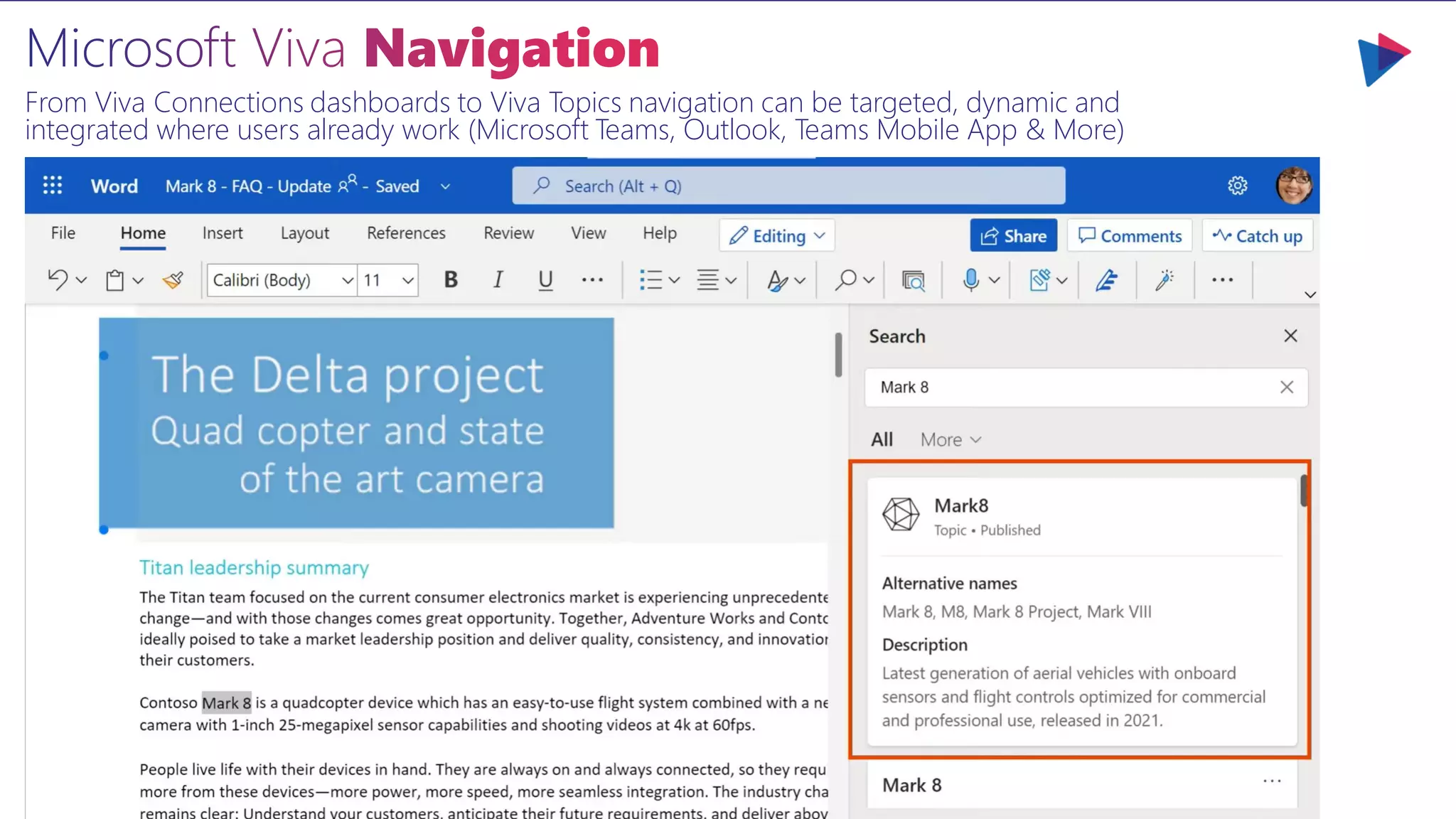Open the Editing mode dropdown
Viewport: 1456px width, 819px height.
[777, 236]
